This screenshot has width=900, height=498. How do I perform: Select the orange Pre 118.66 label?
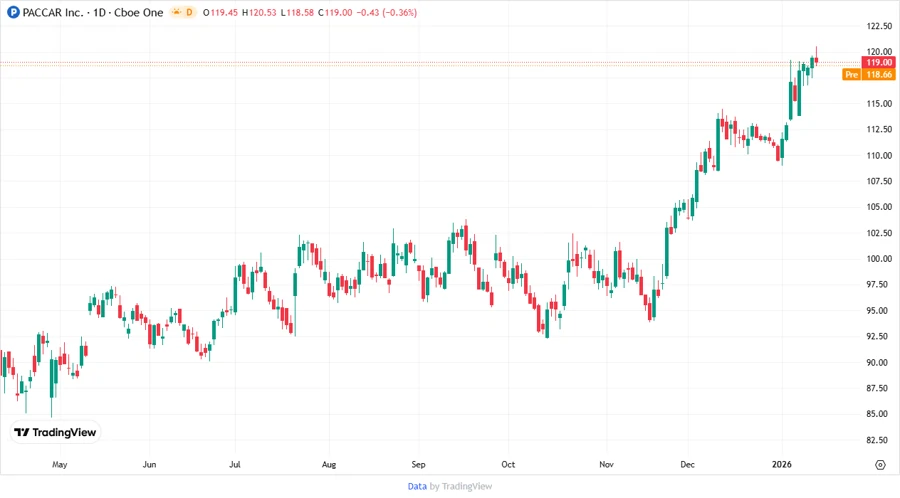point(869,75)
